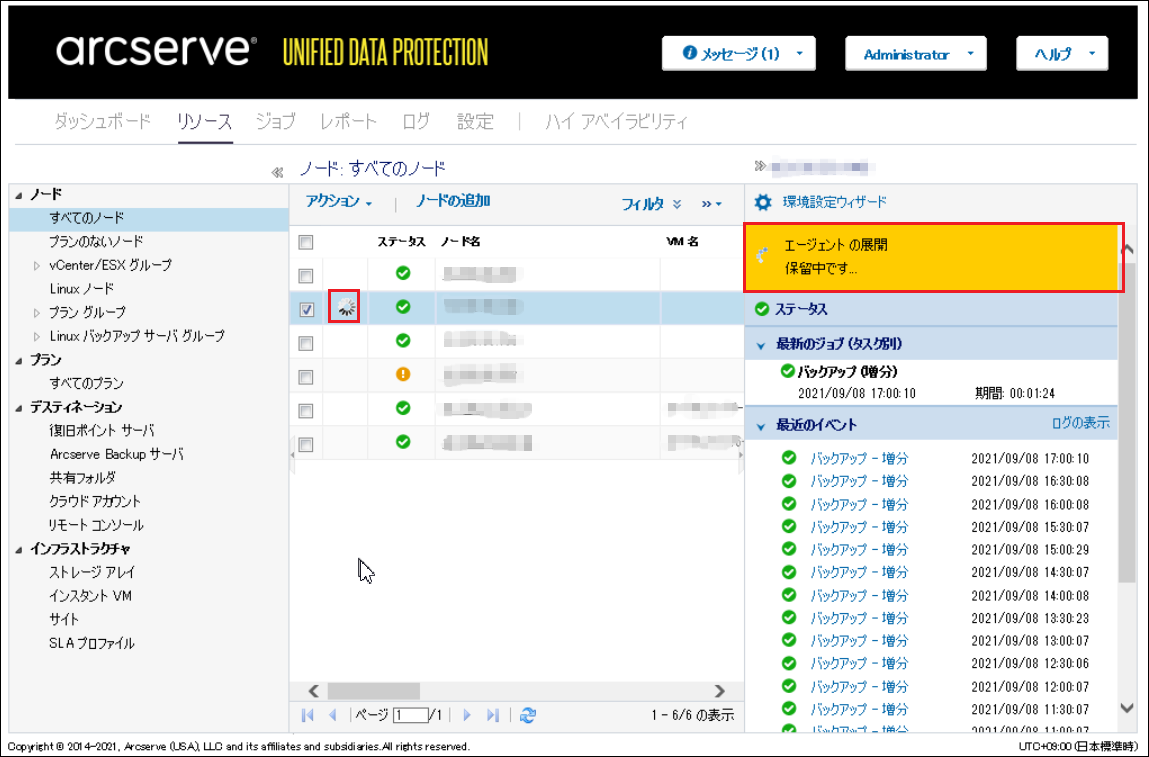Switch to the ジョブ tab
Viewport: 1149px width, 757px height.
tap(276, 121)
